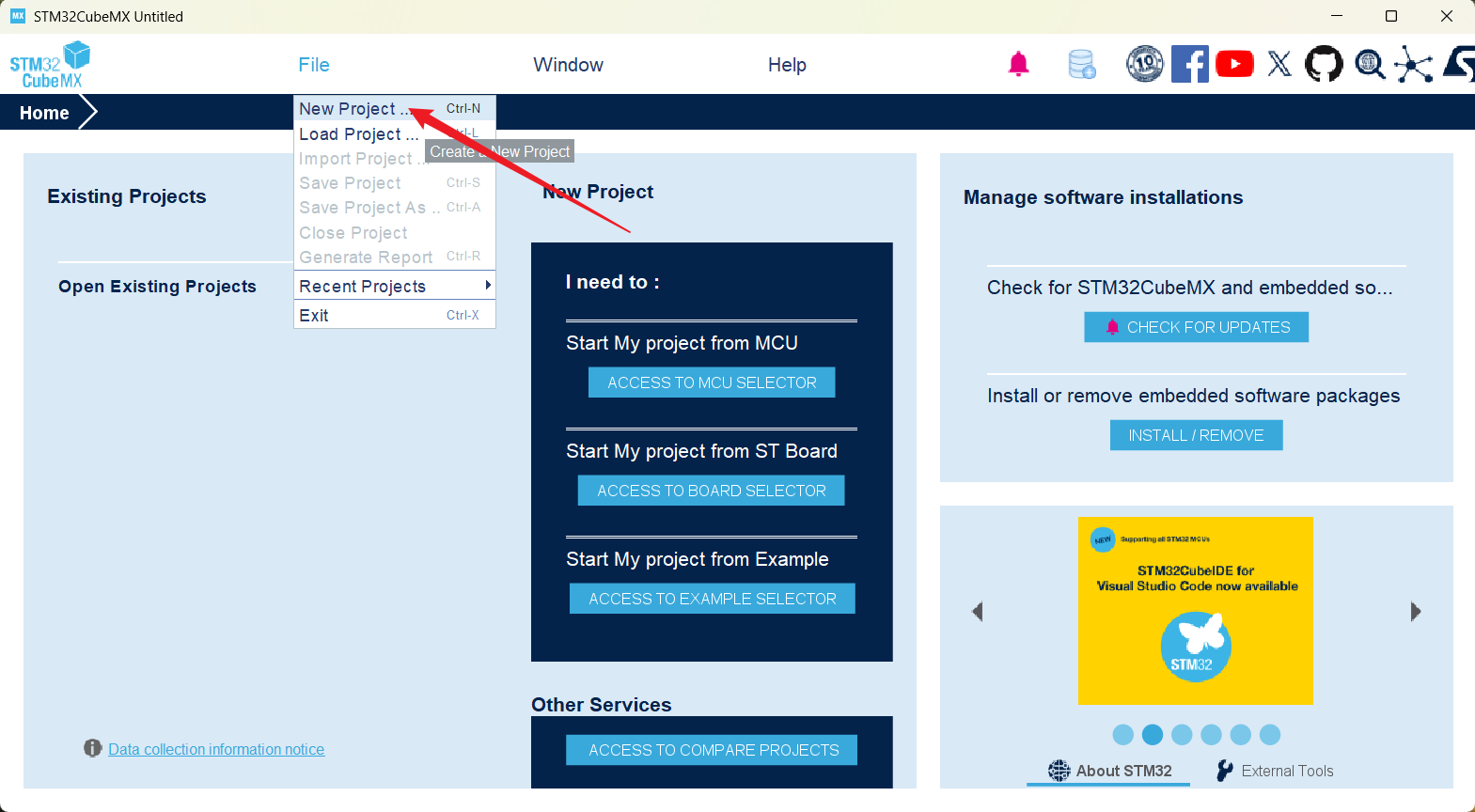Click the INSTALL / REMOVE button
Image resolution: width=1475 pixels, height=812 pixels.
point(1196,435)
